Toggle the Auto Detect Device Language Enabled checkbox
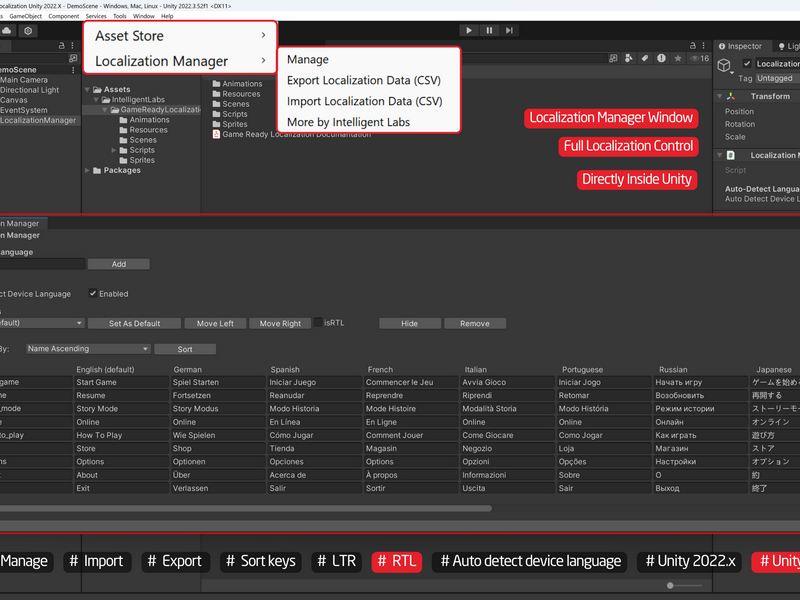The width and height of the screenshot is (800, 600). point(92,293)
